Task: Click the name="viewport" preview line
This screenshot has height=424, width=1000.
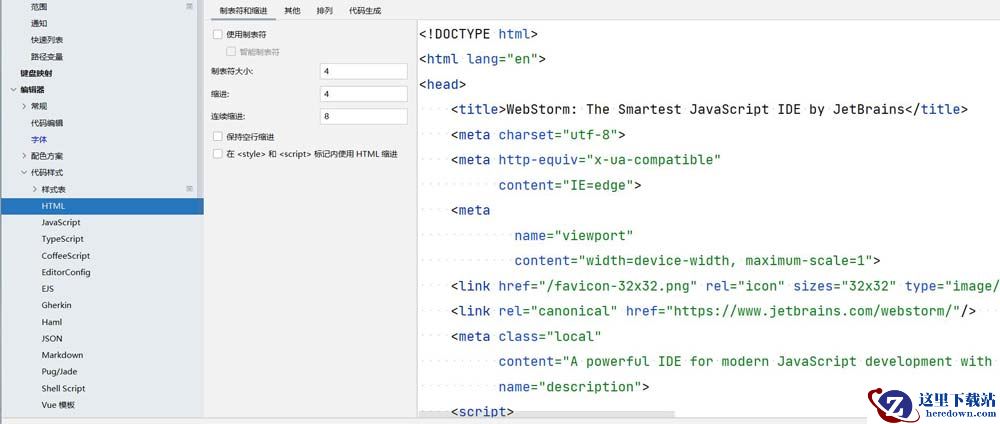Action: pyautogui.click(x=573, y=235)
